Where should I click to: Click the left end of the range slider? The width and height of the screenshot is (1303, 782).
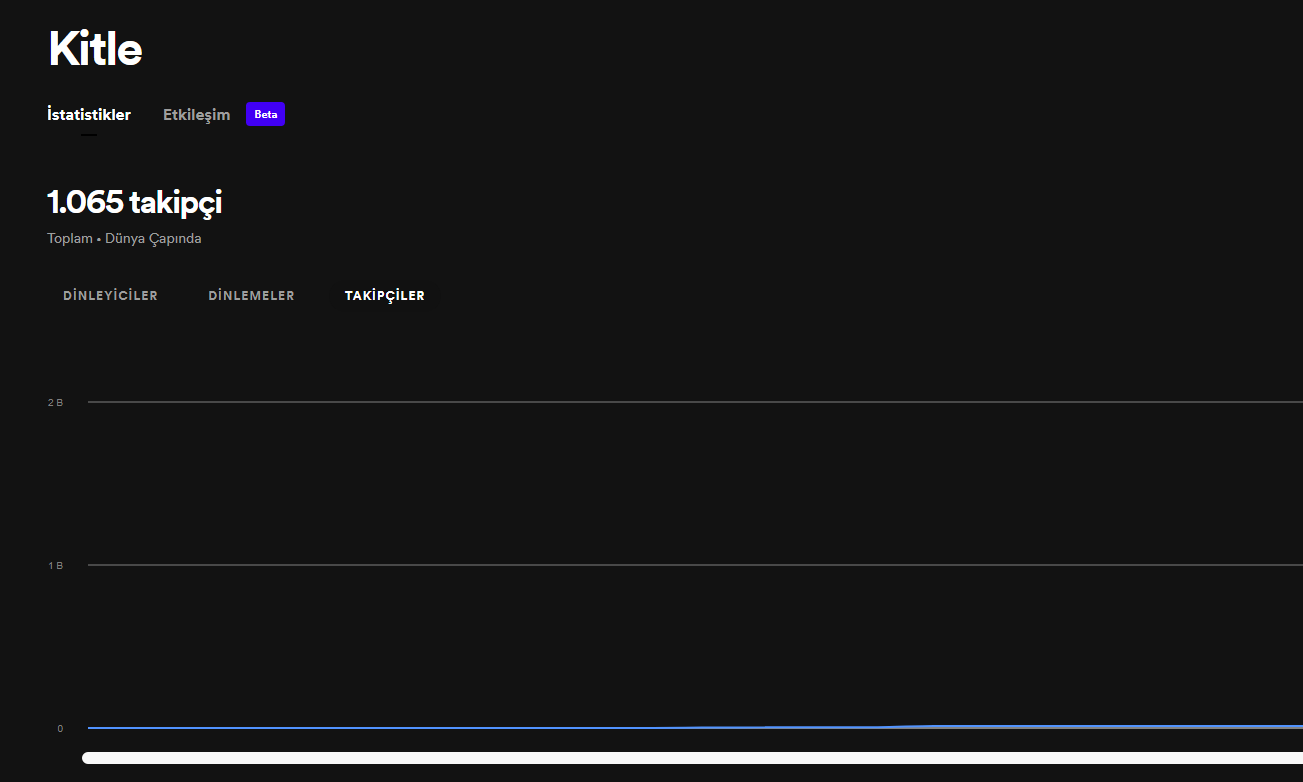coord(88,758)
